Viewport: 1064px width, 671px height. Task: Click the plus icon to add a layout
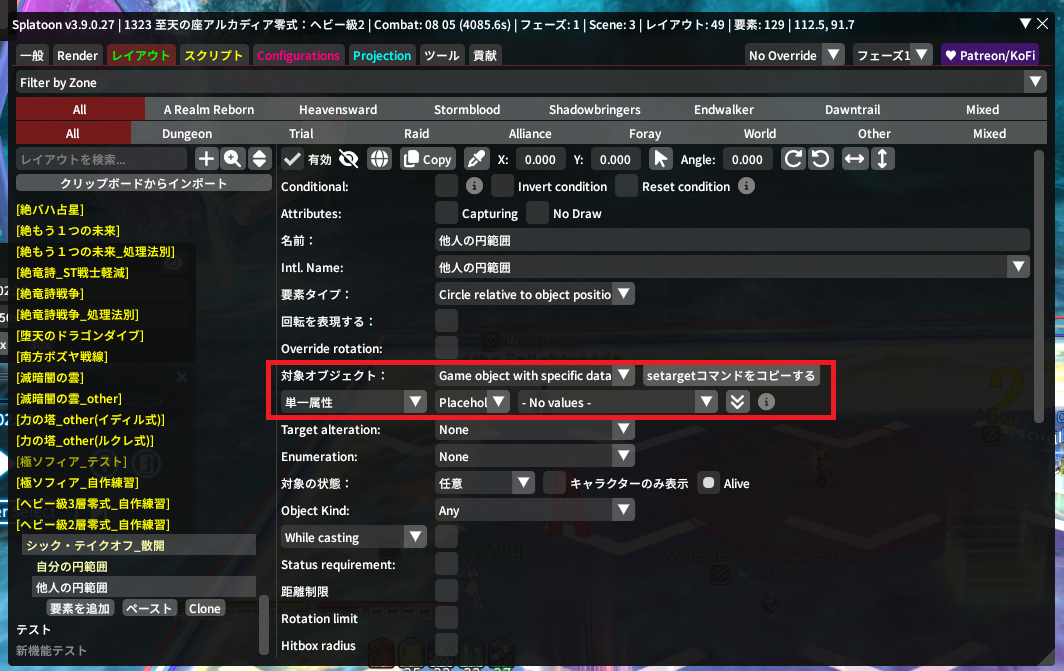(x=206, y=158)
